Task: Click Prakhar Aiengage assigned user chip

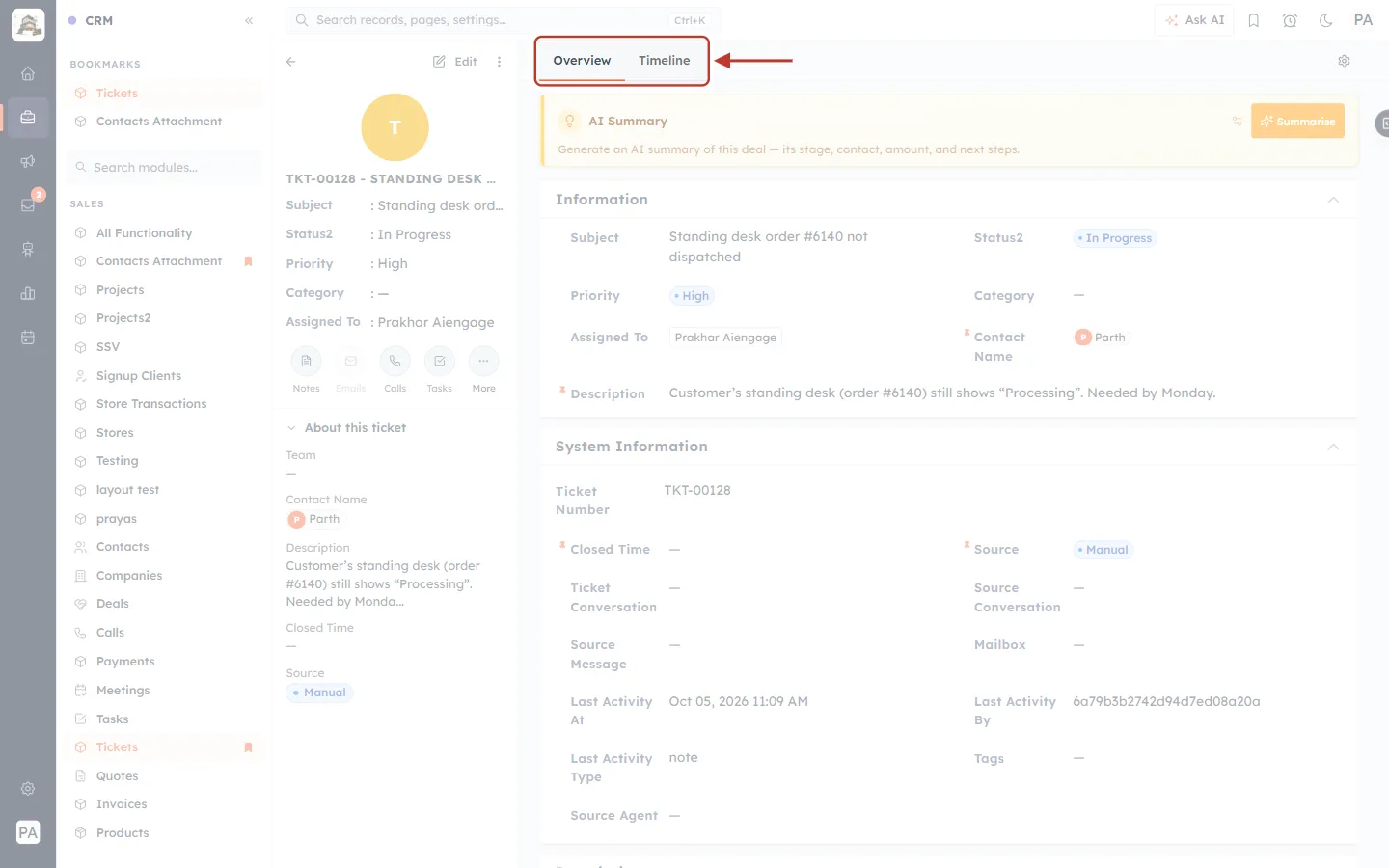Action: click(725, 338)
